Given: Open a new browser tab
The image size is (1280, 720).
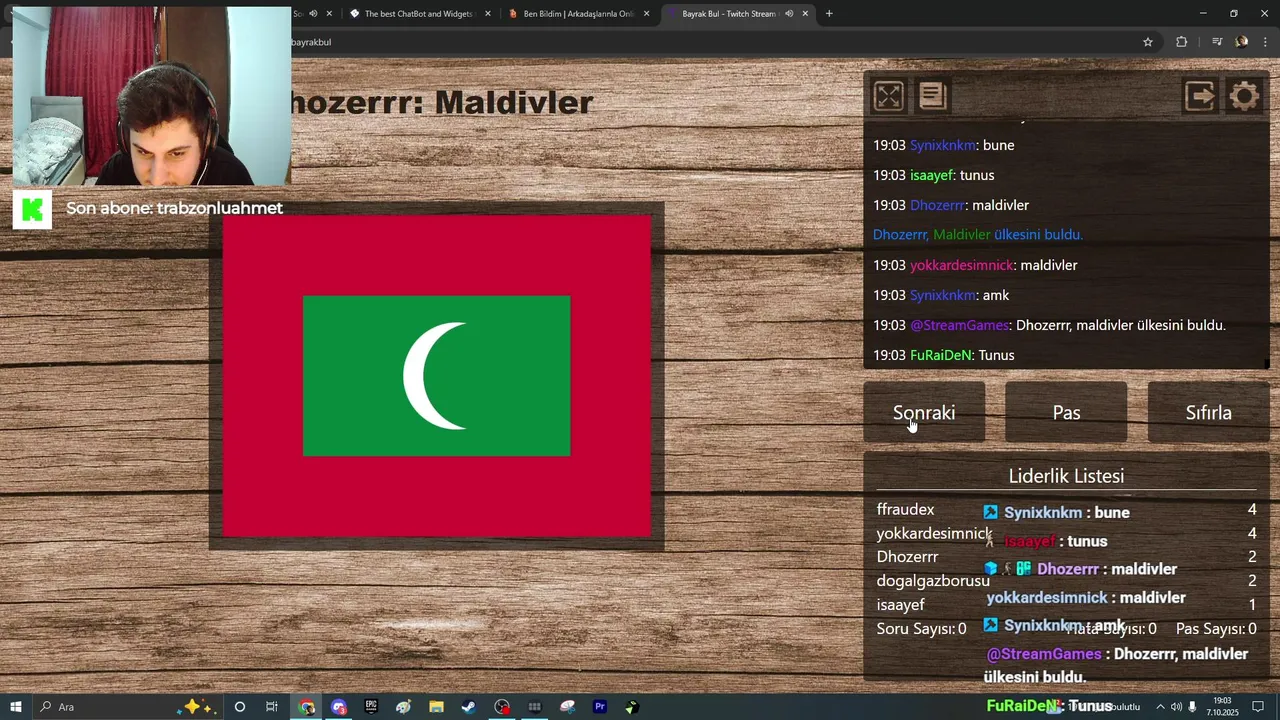Looking at the screenshot, I should pyautogui.click(x=829, y=14).
